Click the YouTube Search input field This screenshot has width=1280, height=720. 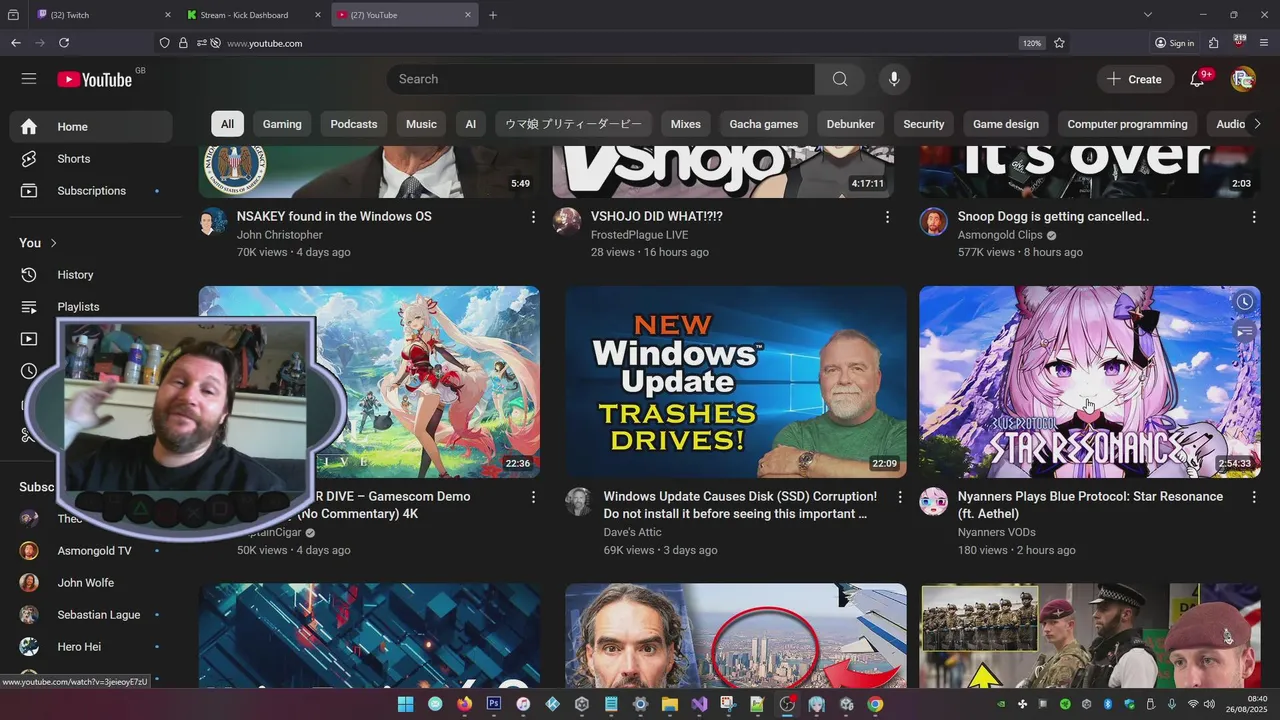(601, 79)
